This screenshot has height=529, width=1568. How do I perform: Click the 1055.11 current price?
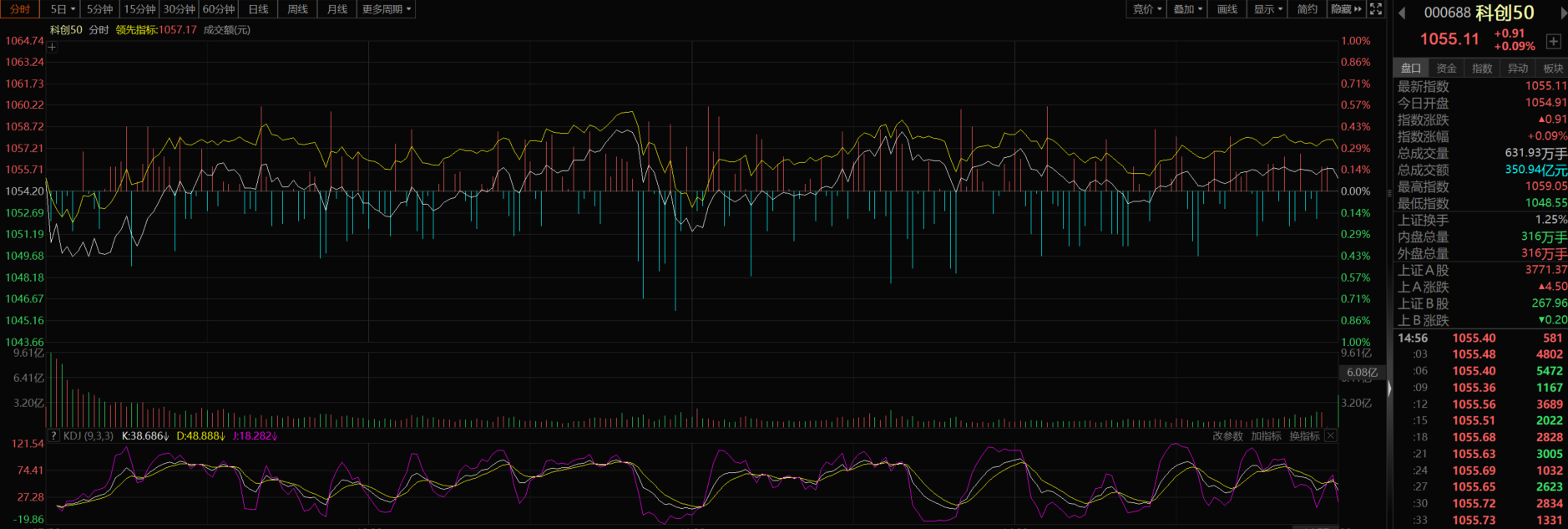pyautogui.click(x=1449, y=39)
